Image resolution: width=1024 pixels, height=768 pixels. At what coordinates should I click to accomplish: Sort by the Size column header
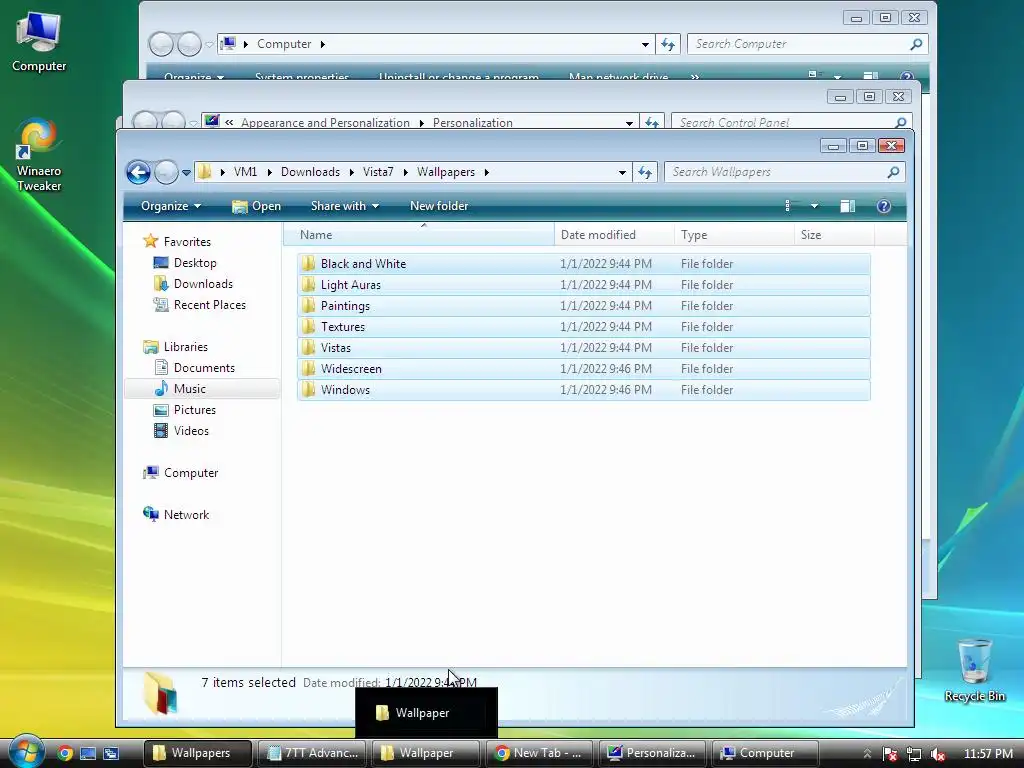tap(834, 234)
